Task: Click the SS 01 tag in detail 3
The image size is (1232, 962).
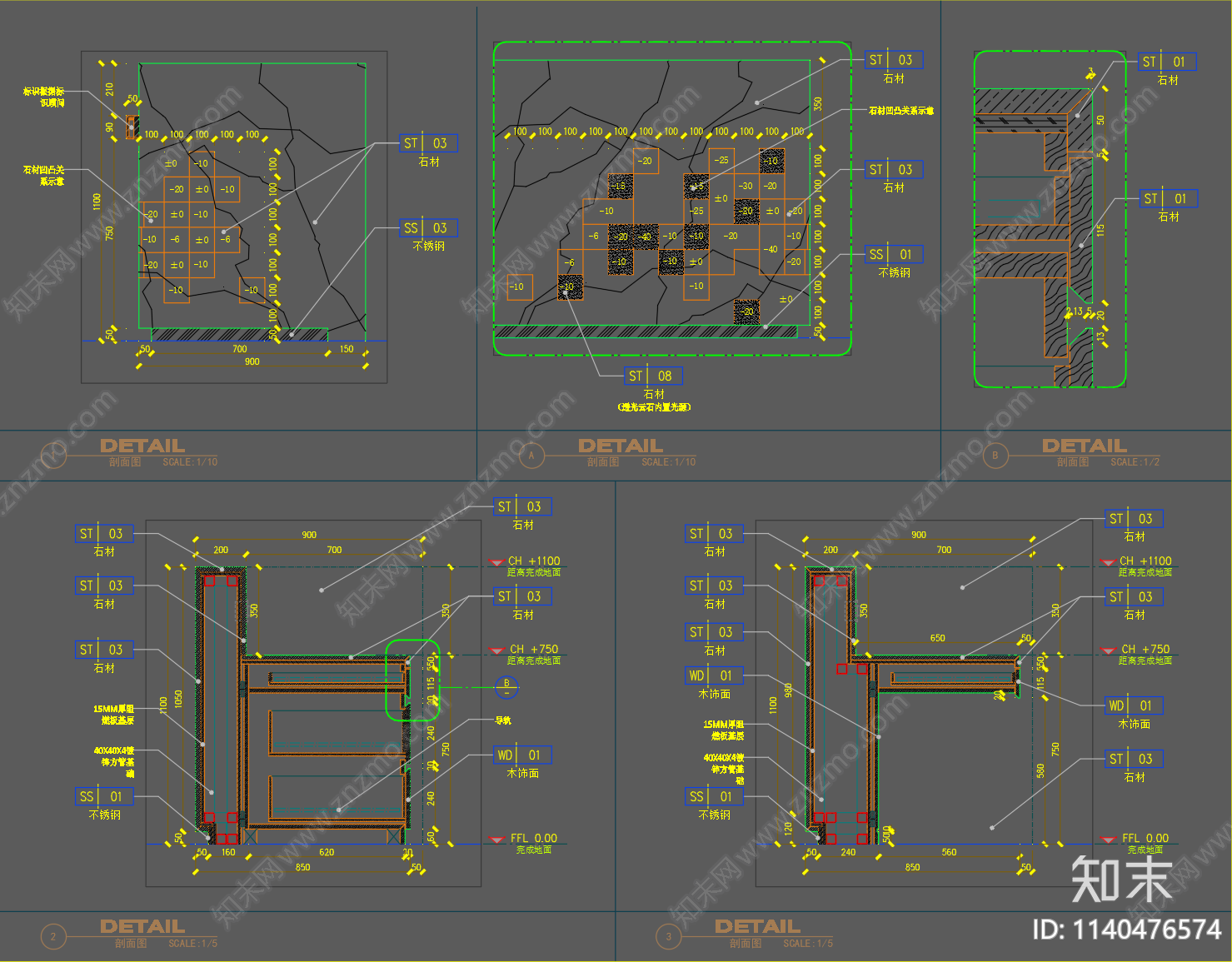Action: 714,796
